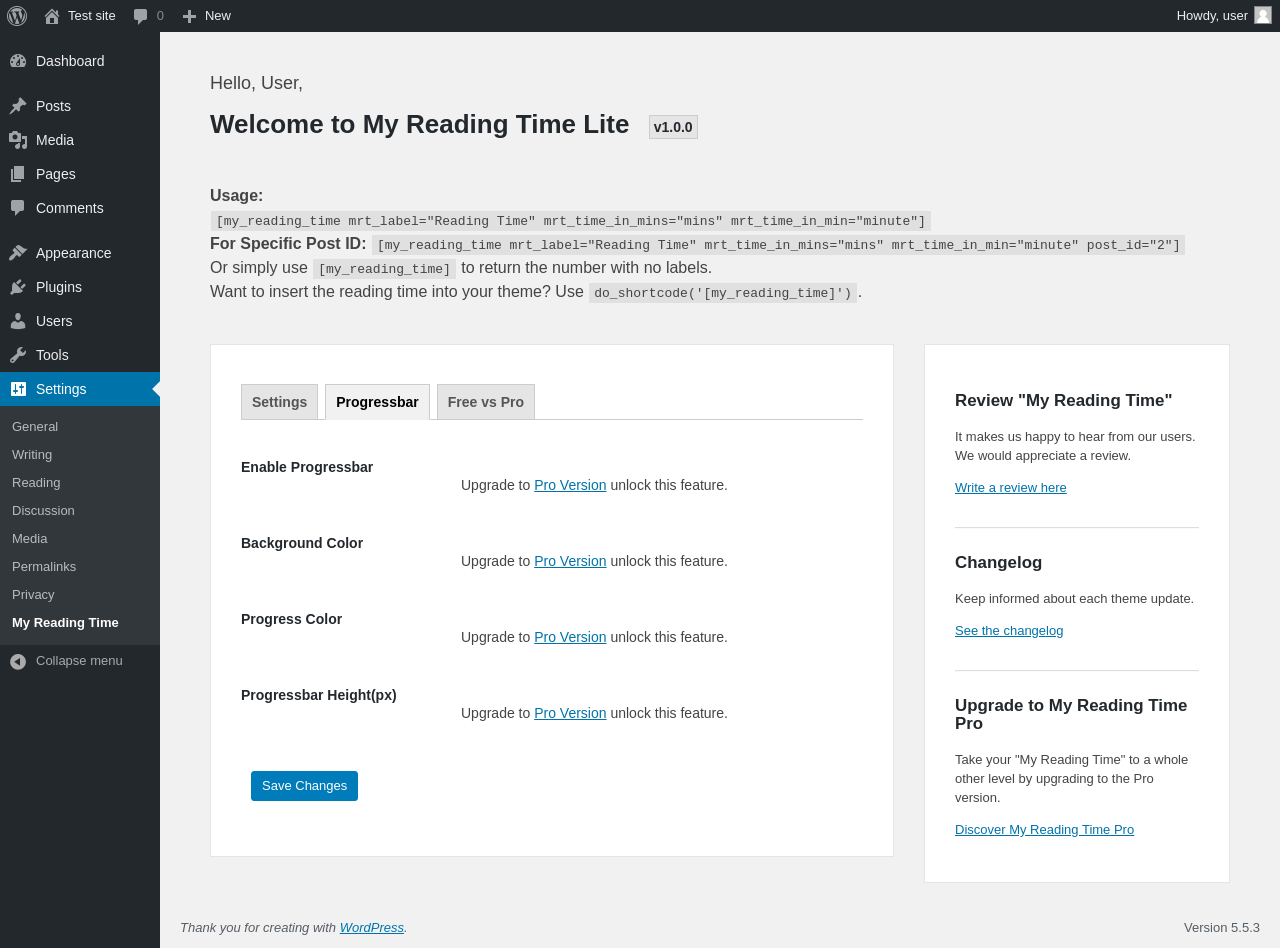1280x948 pixels.
Task: Click the Media icon in top-level sidebar
Action: (18, 140)
